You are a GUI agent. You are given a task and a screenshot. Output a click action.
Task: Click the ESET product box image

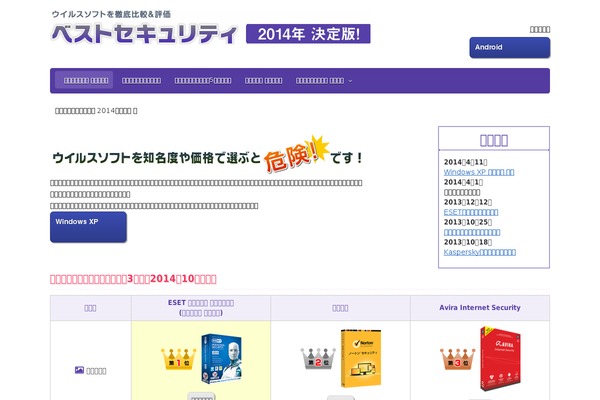tap(222, 359)
